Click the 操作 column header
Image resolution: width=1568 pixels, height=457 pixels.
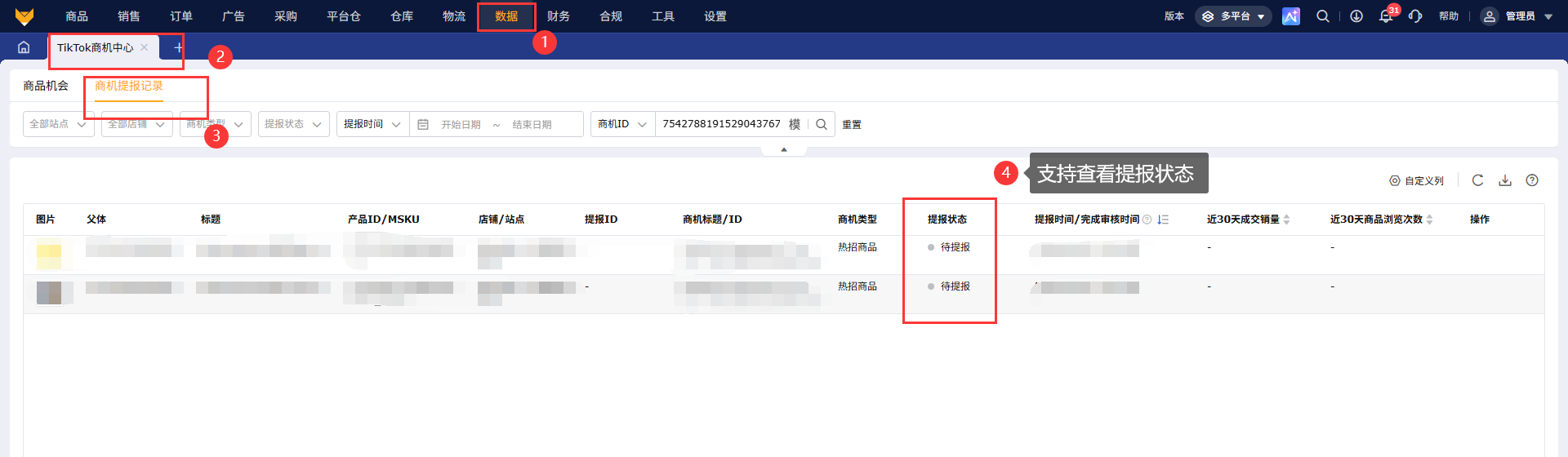[1480, 220]
